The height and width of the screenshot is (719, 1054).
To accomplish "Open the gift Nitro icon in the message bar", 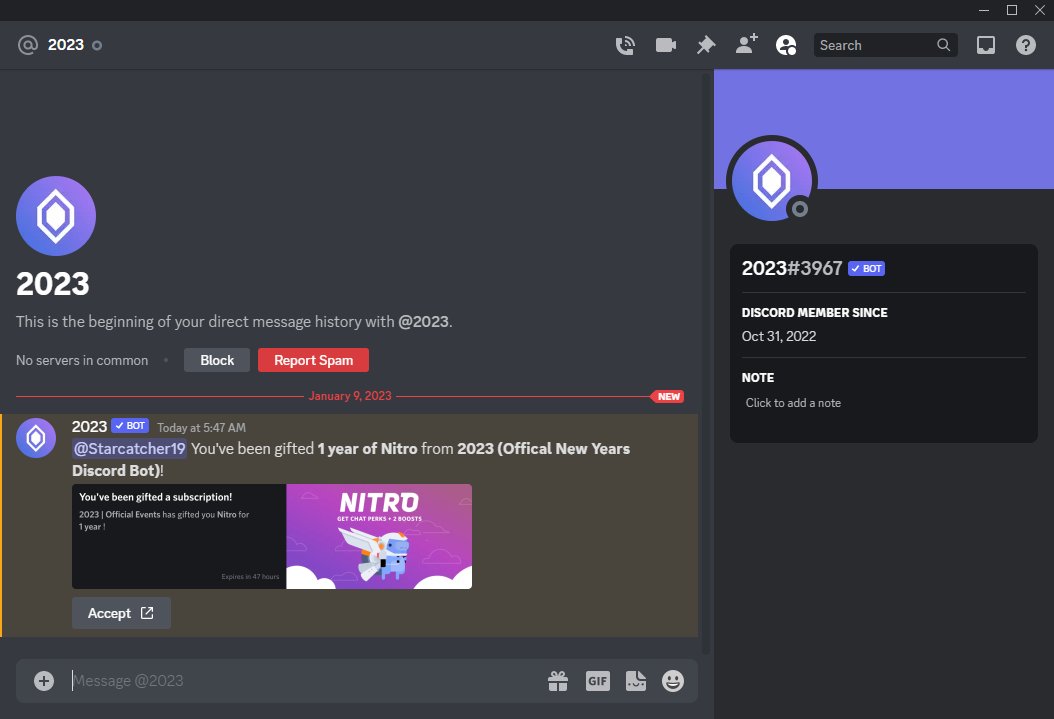I will (x=558, y=681).
